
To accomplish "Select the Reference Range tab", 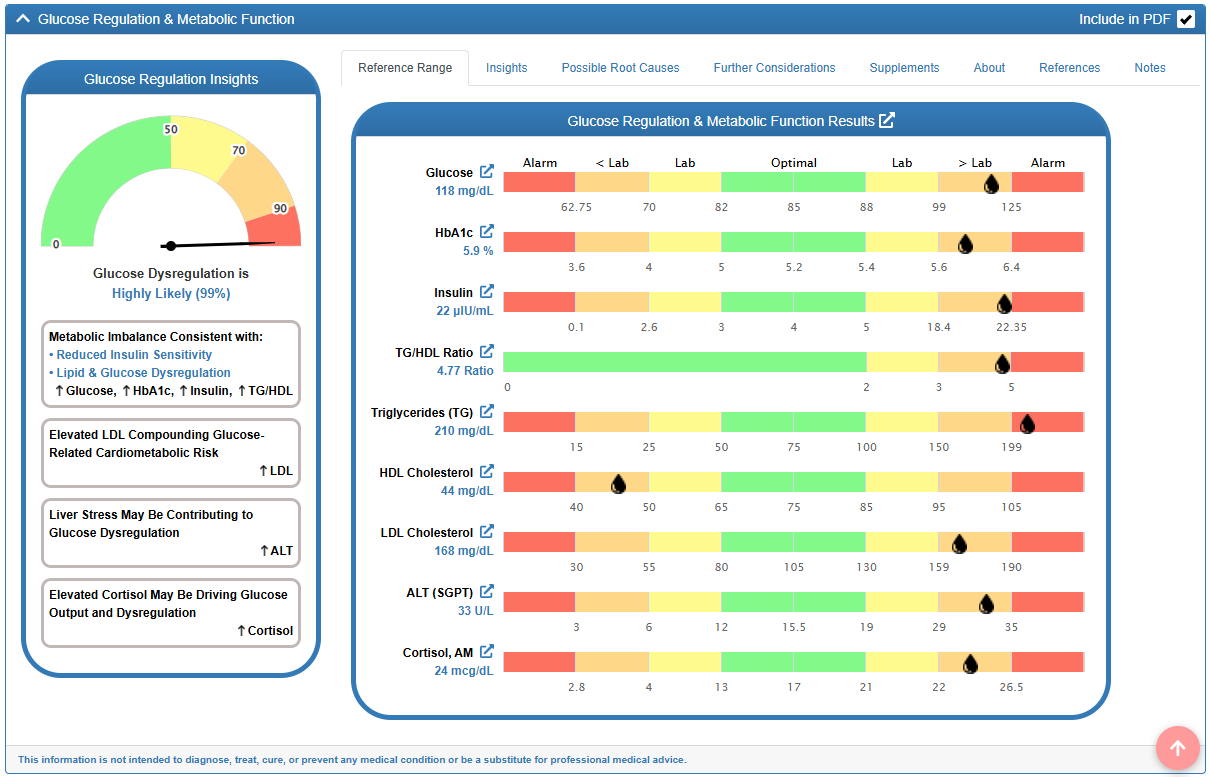I will click(405, 68).
